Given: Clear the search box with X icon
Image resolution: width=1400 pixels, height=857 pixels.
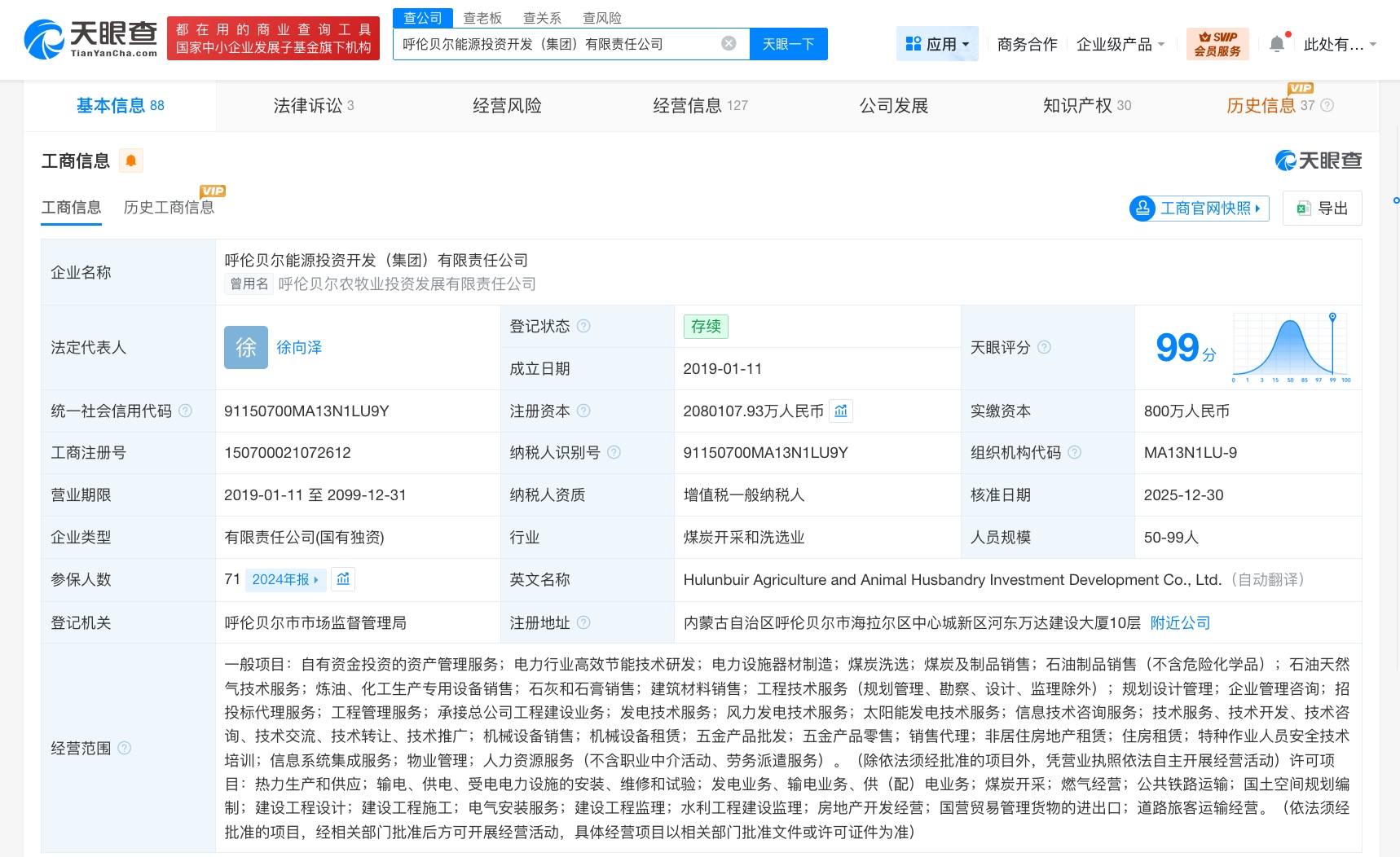Looking at the screenshot, I should point(729,44).
